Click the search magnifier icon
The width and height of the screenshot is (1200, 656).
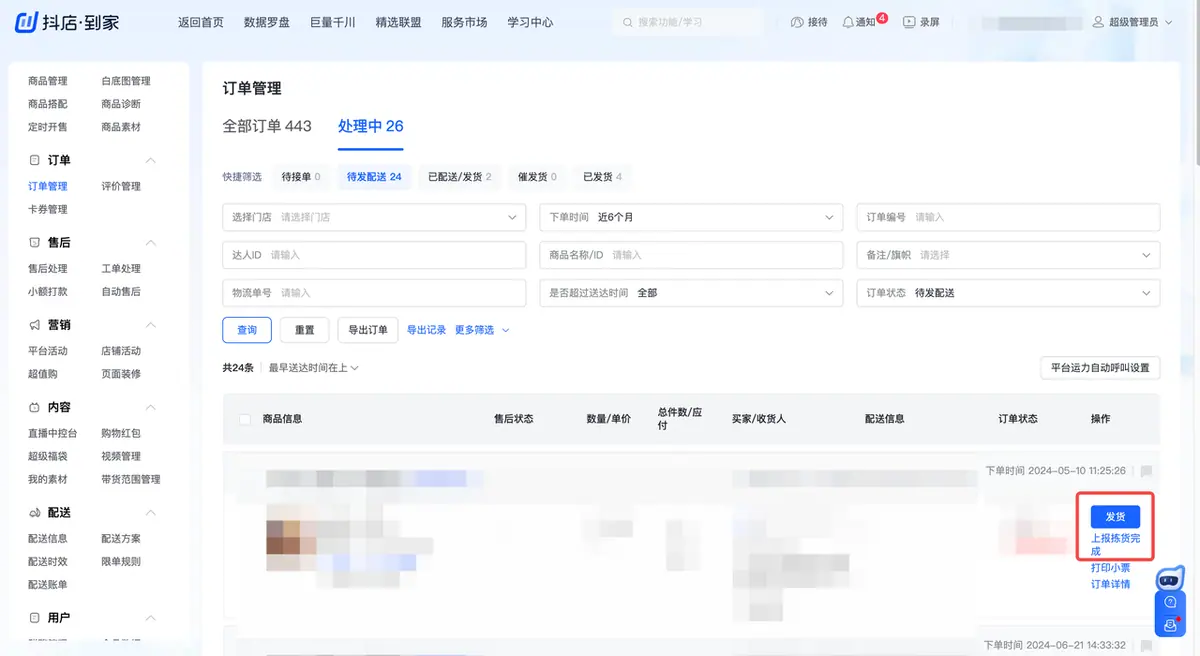pos(628,22)
